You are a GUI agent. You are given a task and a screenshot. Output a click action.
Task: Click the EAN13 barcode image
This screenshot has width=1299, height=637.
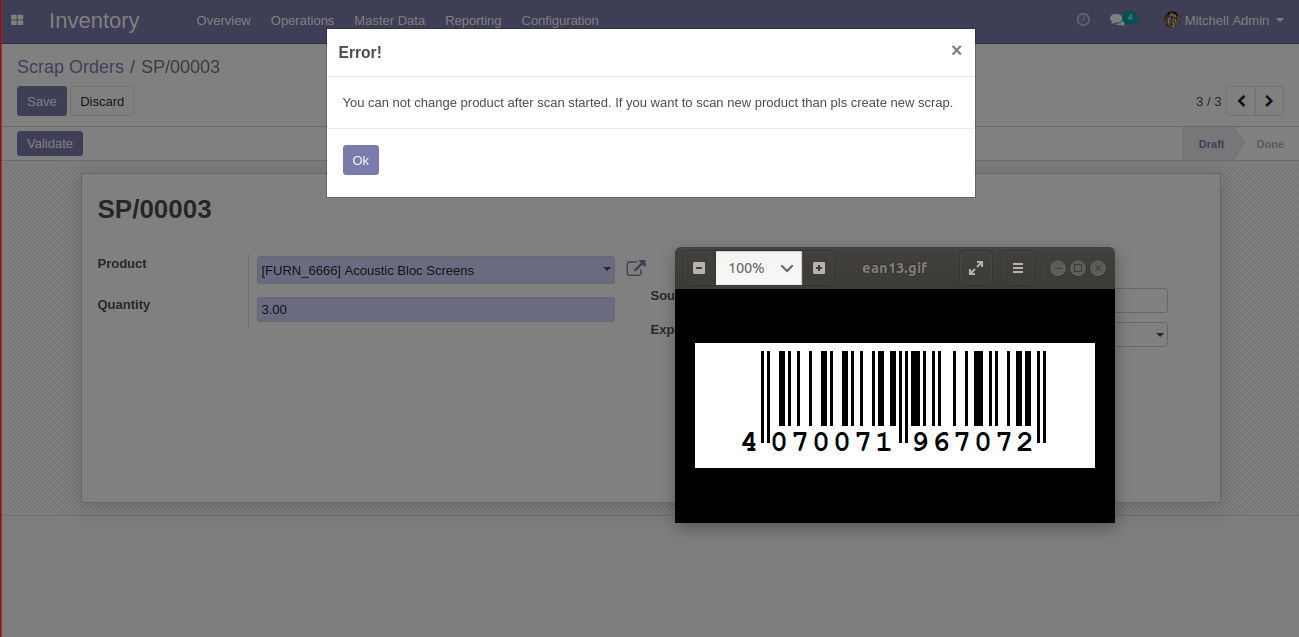[895, 405]
